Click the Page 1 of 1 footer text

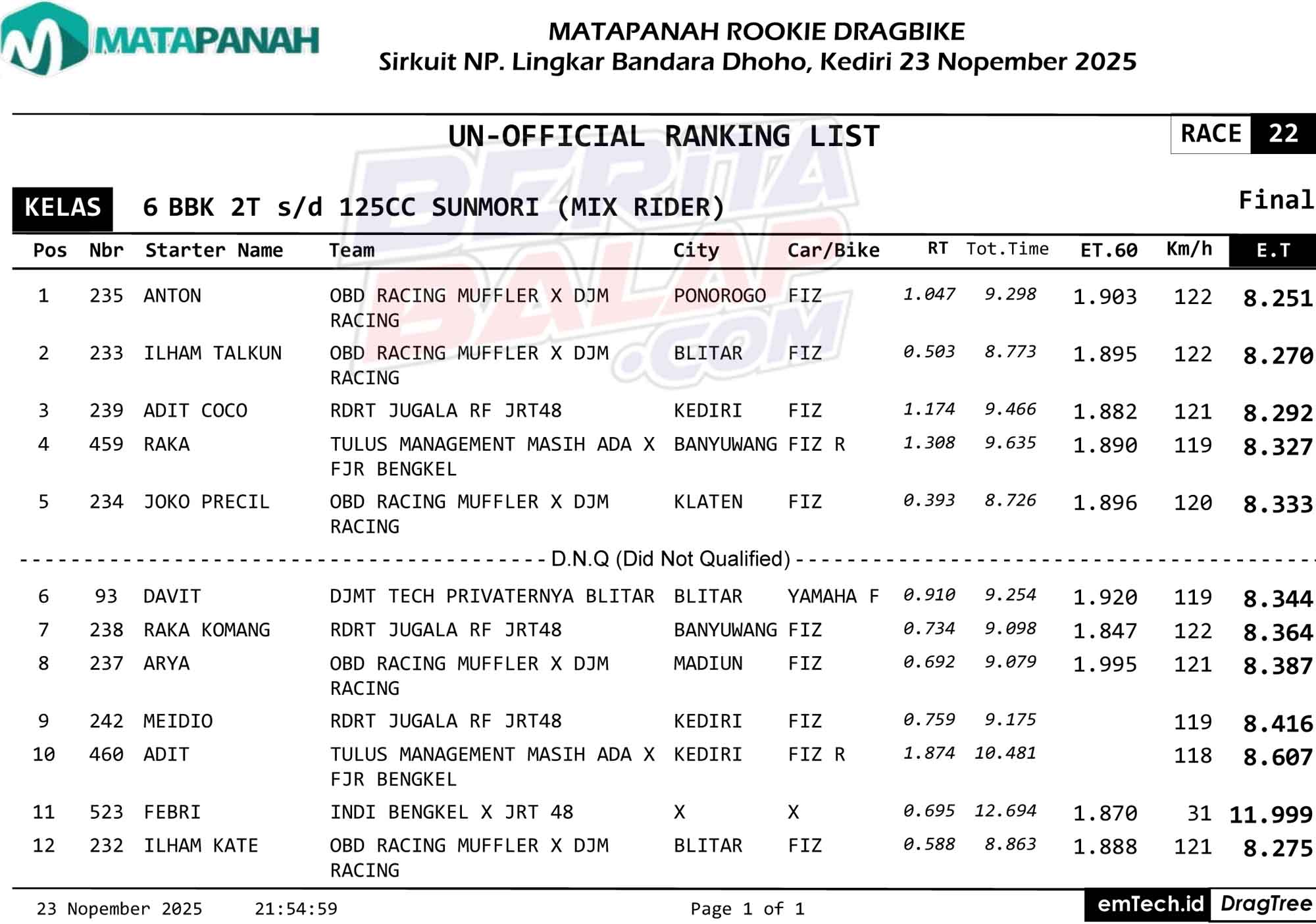[747, 910]
